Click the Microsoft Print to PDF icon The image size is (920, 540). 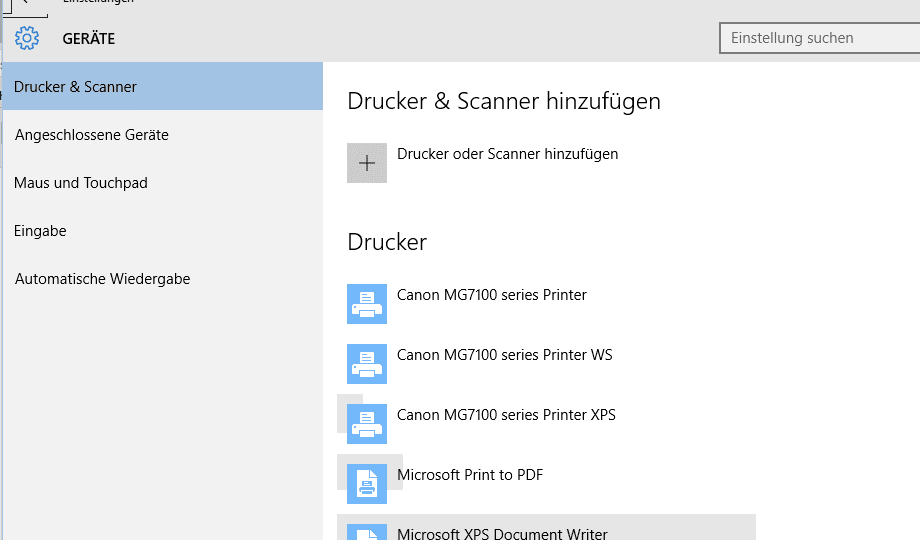[367, 484]
